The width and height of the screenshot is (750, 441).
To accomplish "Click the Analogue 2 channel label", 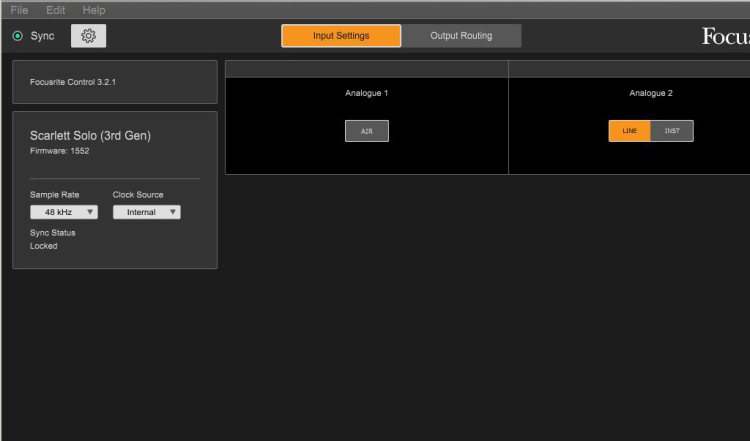I will point(651,93).
